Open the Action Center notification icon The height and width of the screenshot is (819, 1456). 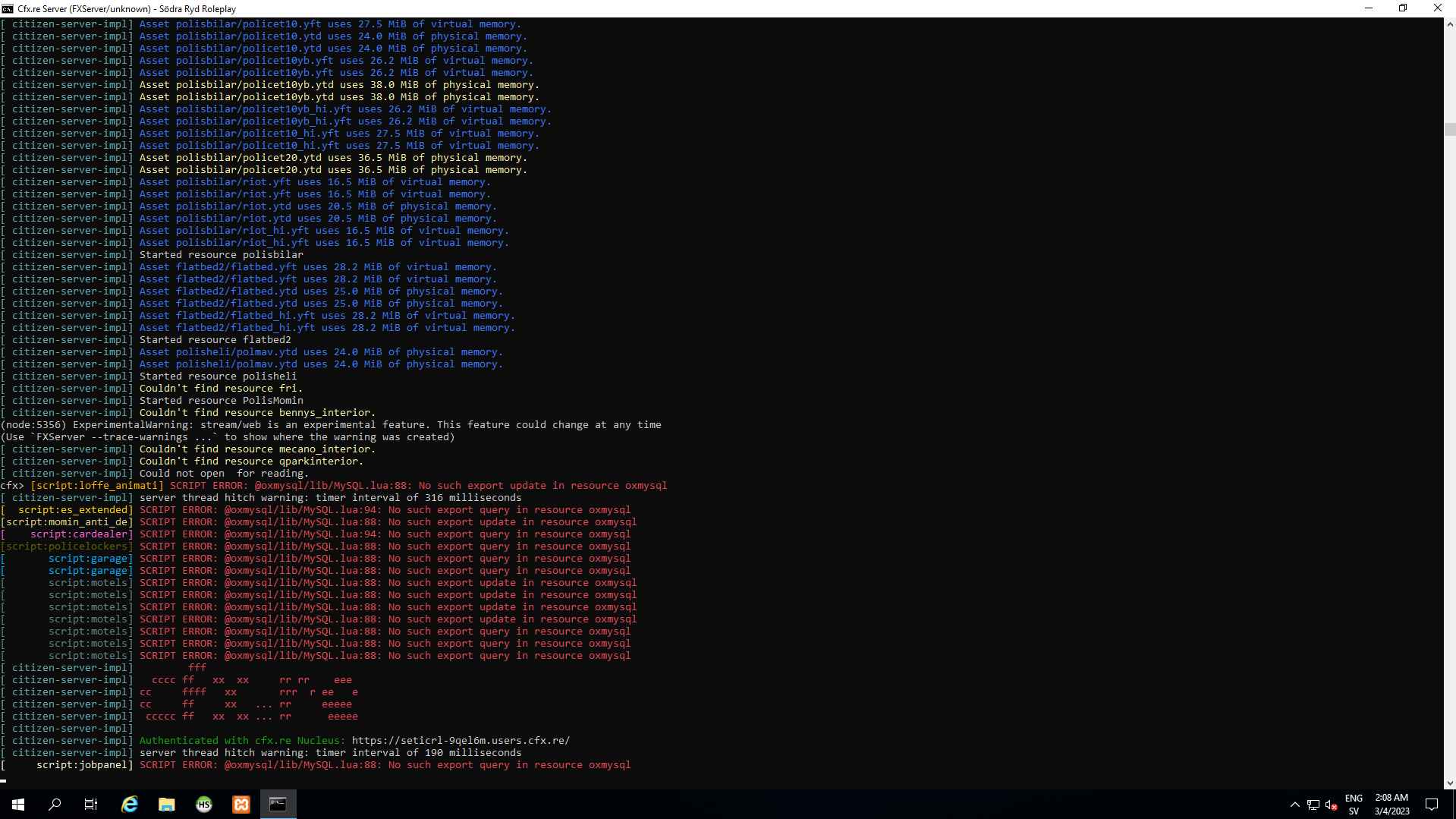click(1432, 804)
